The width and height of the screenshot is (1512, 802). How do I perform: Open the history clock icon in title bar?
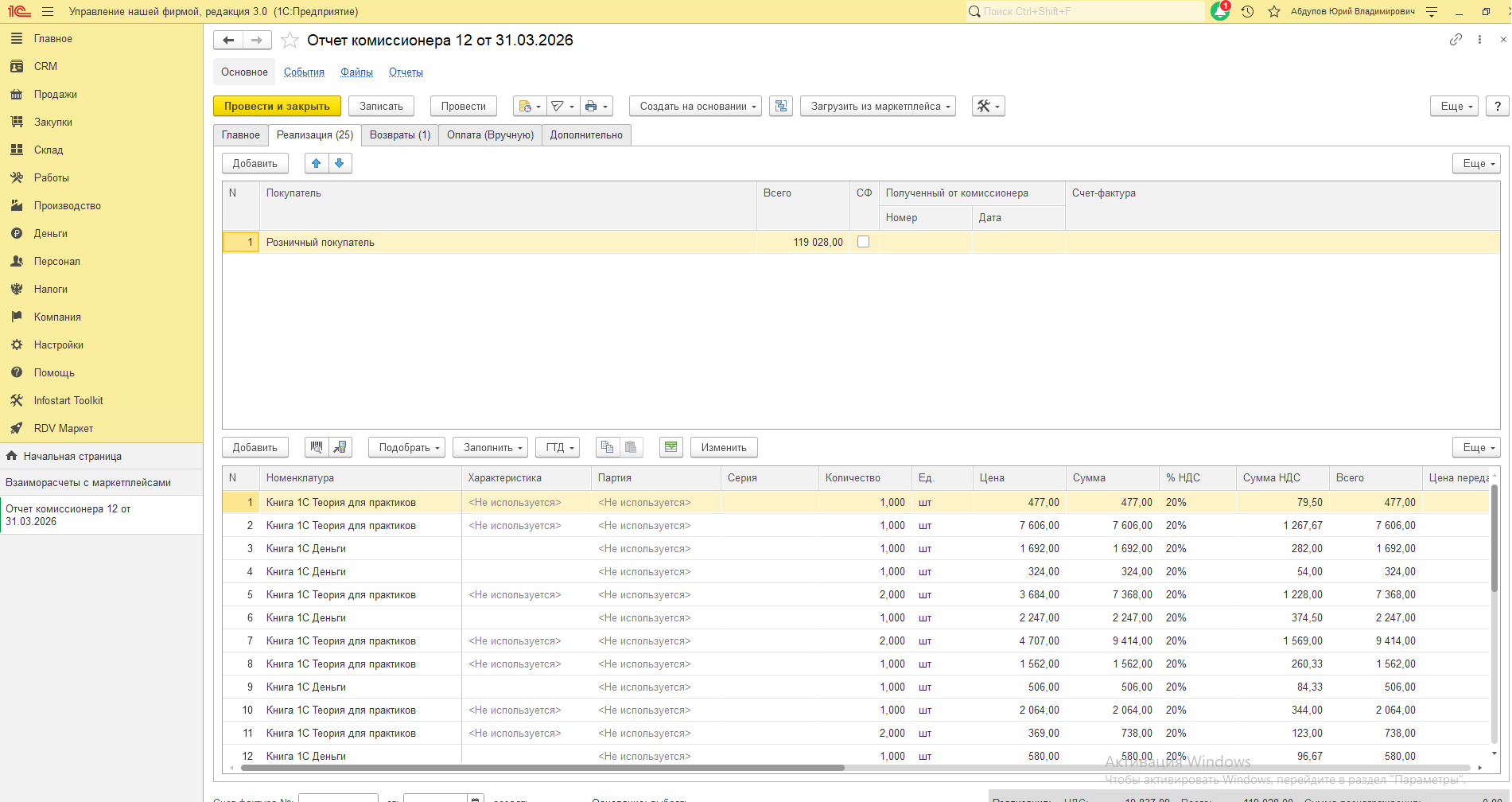coord(1247,12)
